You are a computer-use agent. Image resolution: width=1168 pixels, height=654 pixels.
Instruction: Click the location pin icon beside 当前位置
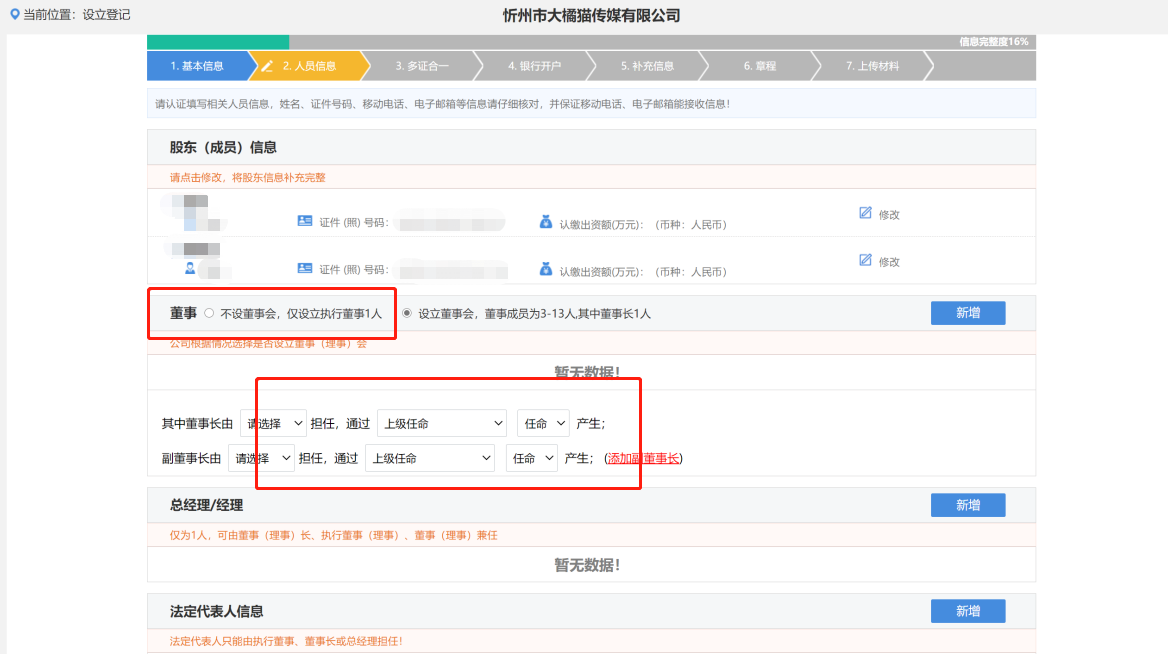14,14
